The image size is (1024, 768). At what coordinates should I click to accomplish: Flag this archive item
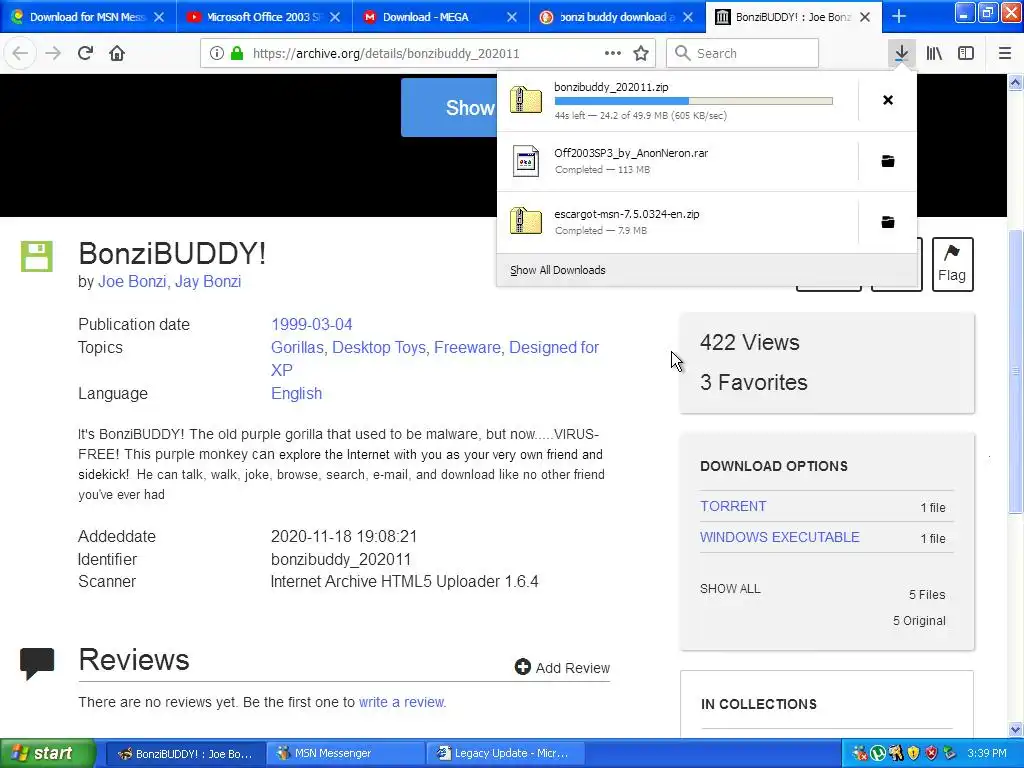pos(952,264)
